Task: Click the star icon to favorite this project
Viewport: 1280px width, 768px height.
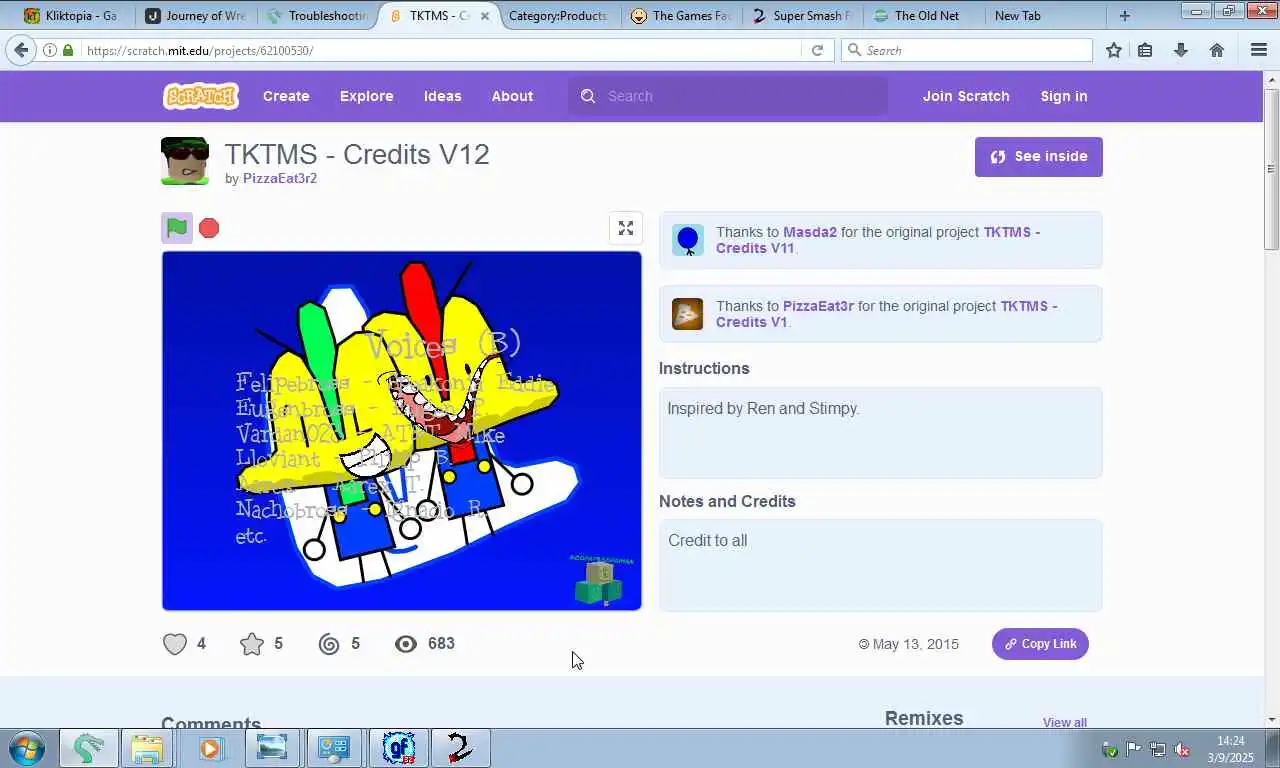Action: pos(252,644)
